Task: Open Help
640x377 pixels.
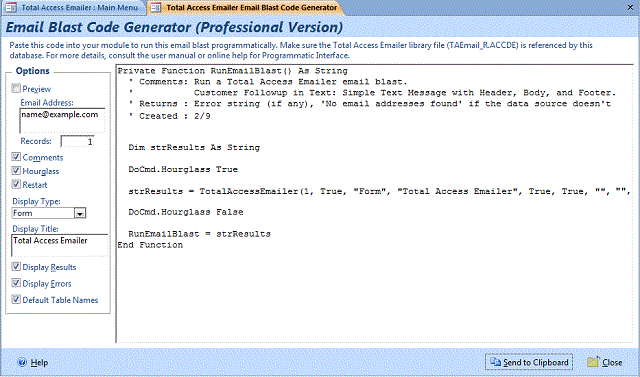Action: coord(33,362)
